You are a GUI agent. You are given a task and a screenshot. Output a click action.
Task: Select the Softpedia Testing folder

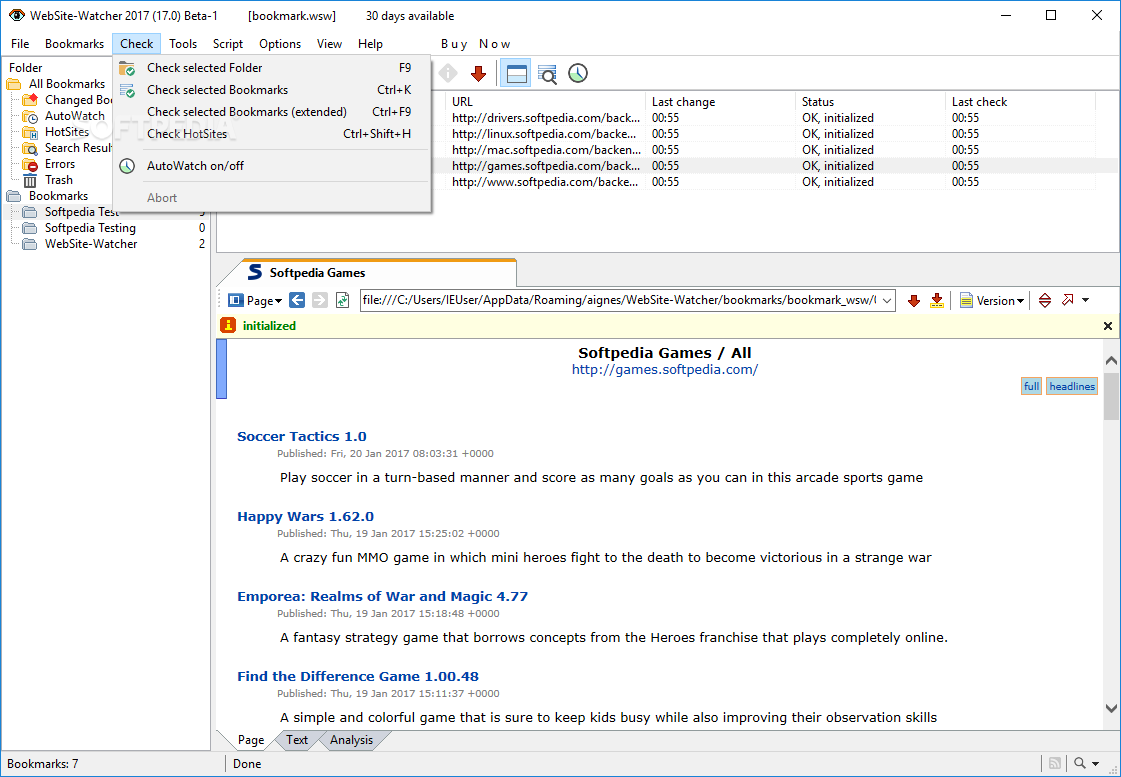(90, 228)
